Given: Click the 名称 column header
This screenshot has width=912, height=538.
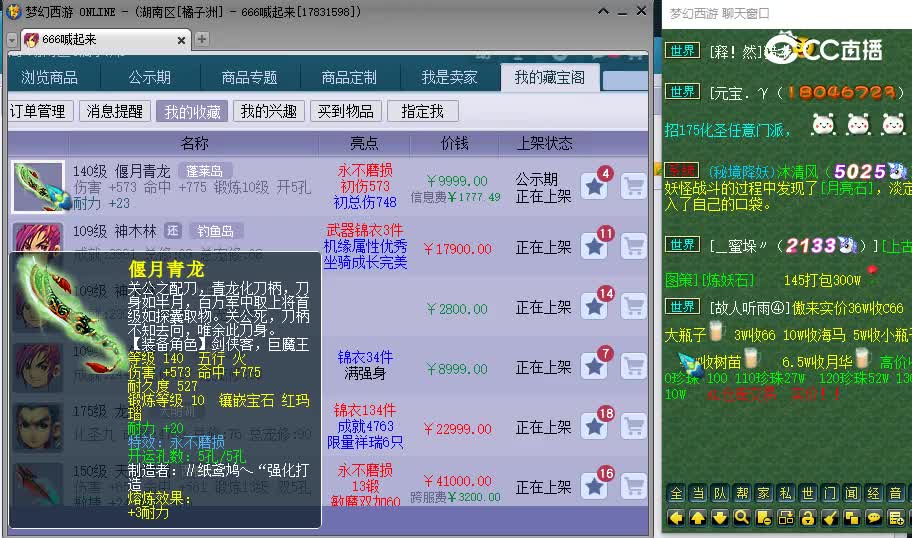Looking at the screenshot, I should click(194, 143).
